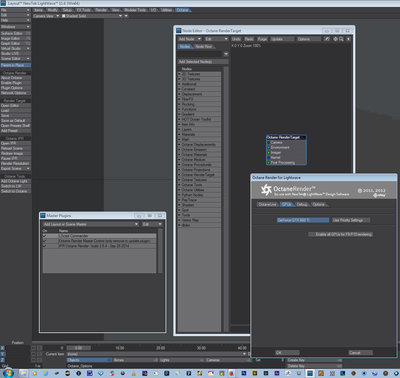Switch to the GPUs tab in Octane dialog

tap(287, 204)
